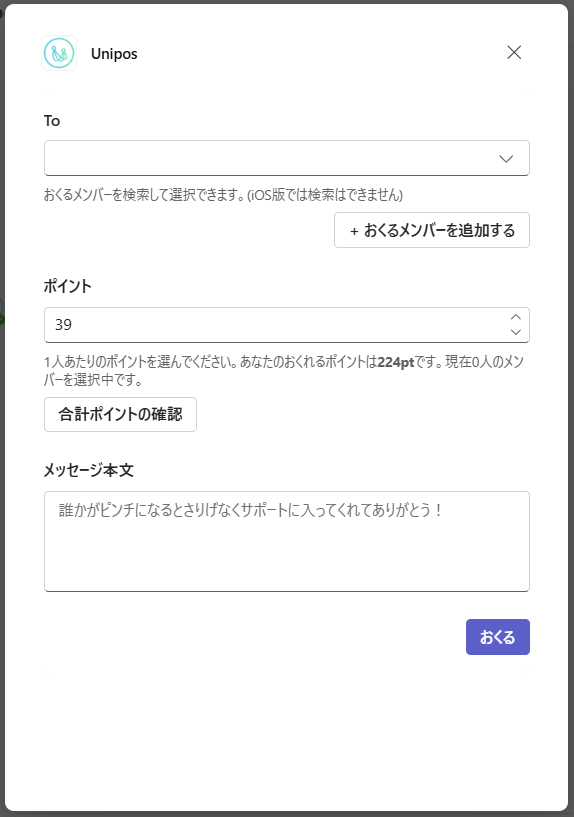Increase points with the up arrow
The height and width of the screenshot is (817, 574).
[x=516, y=317]
